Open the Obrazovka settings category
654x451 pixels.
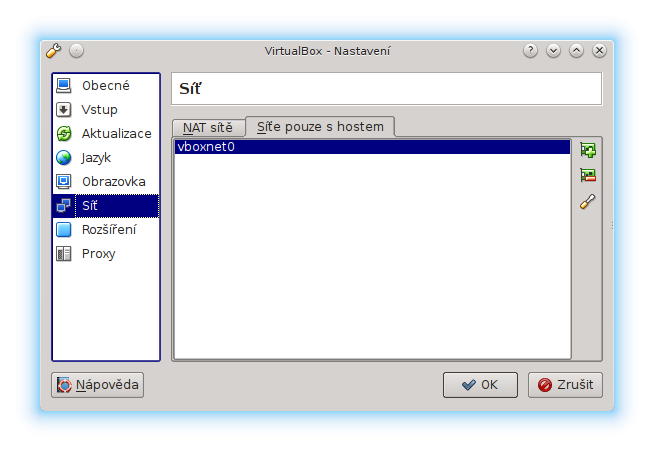click(106, 182)
